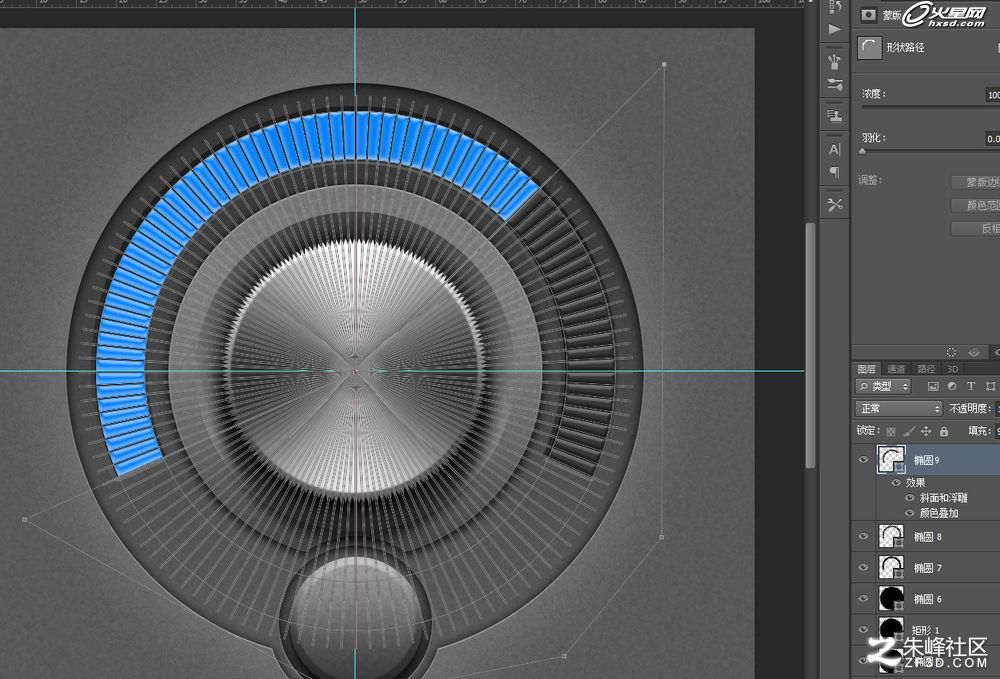Open the Paragraph panel pilcrow icon
1000x679 pixels.
pyautogui.click(x=835, y=172)
